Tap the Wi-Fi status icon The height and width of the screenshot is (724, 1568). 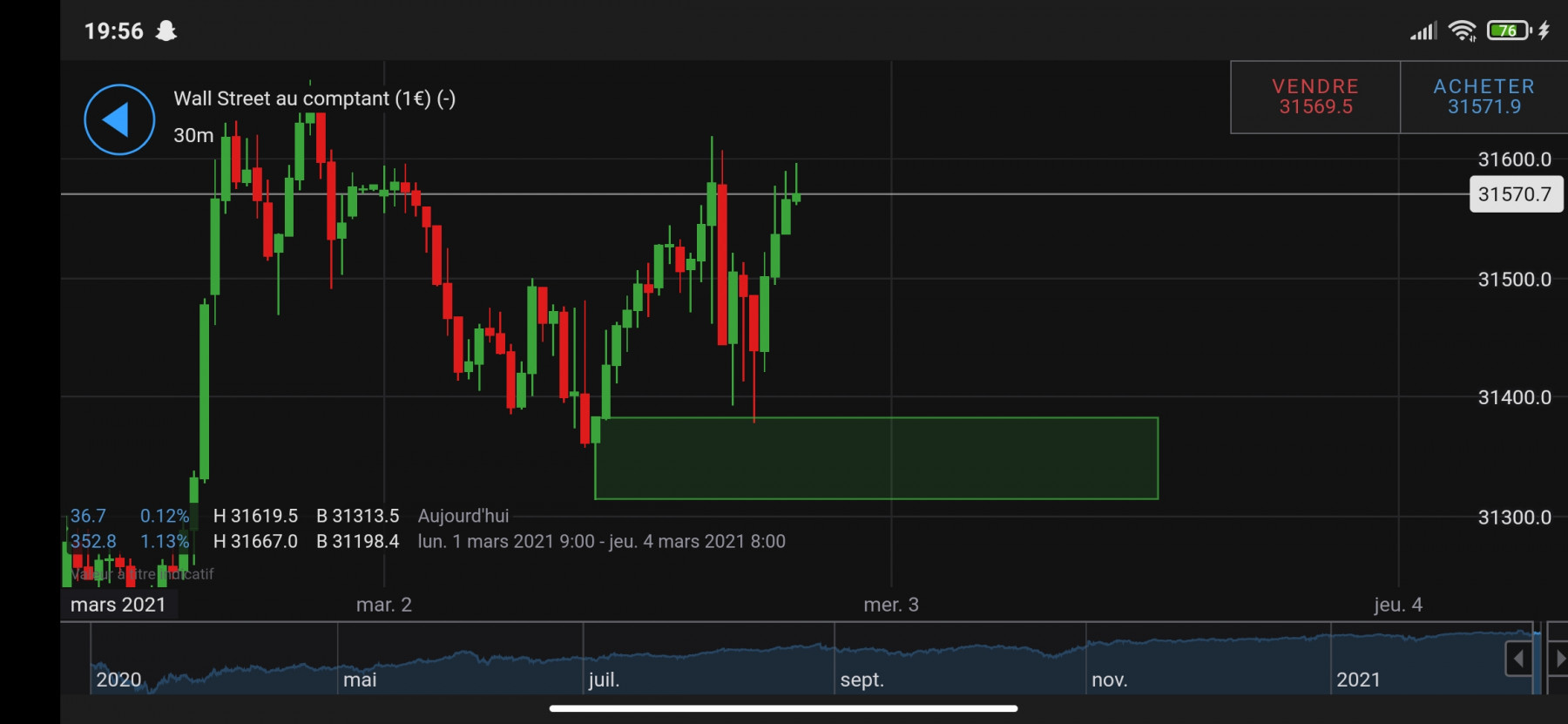[x=1463, y=31]
